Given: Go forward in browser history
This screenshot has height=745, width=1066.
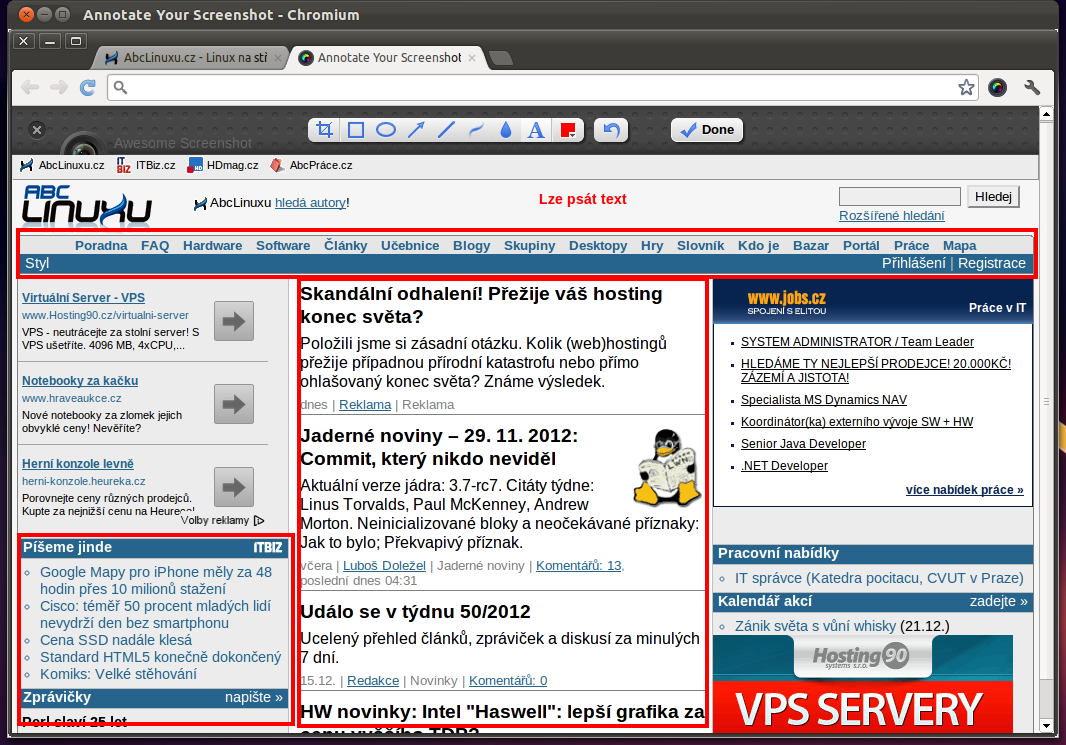Looking at the screenshot, I should (x=59, y=87).
